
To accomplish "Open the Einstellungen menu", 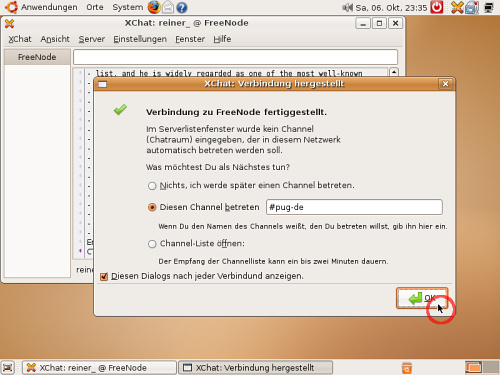I will [x=140, y=39].
